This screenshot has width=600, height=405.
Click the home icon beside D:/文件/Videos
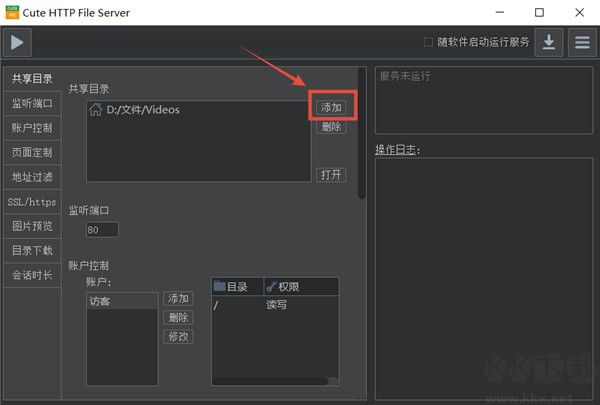pos(96,110)
